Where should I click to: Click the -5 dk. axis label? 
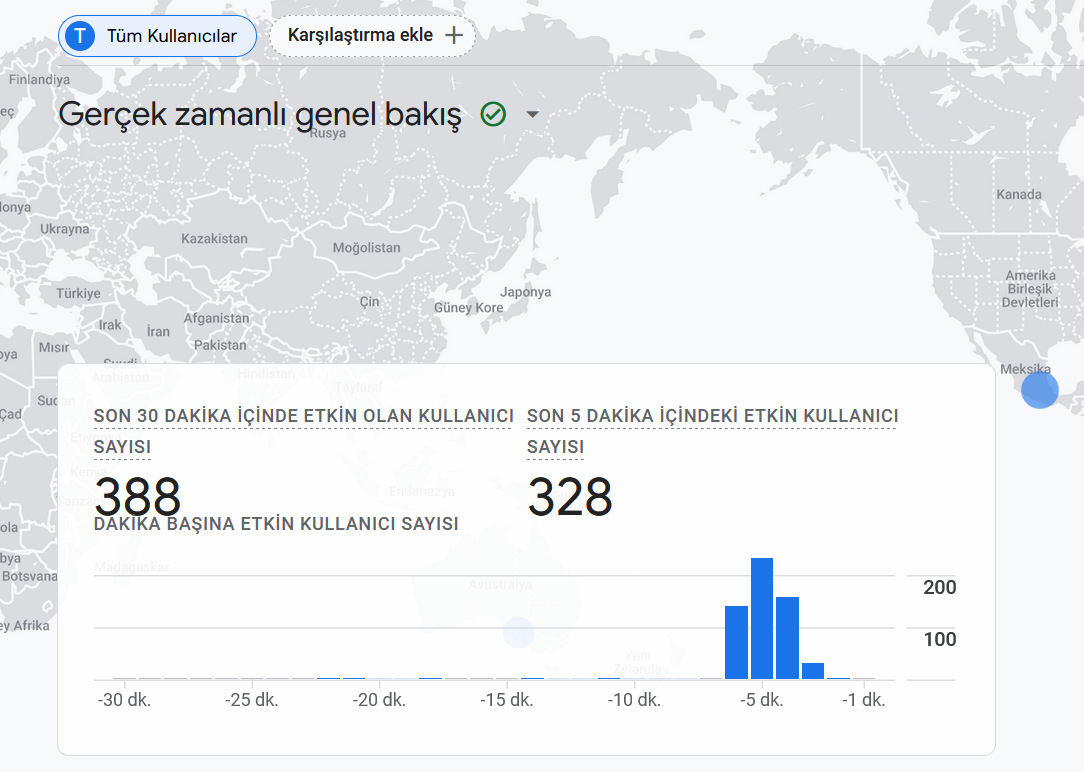point(762,699)
